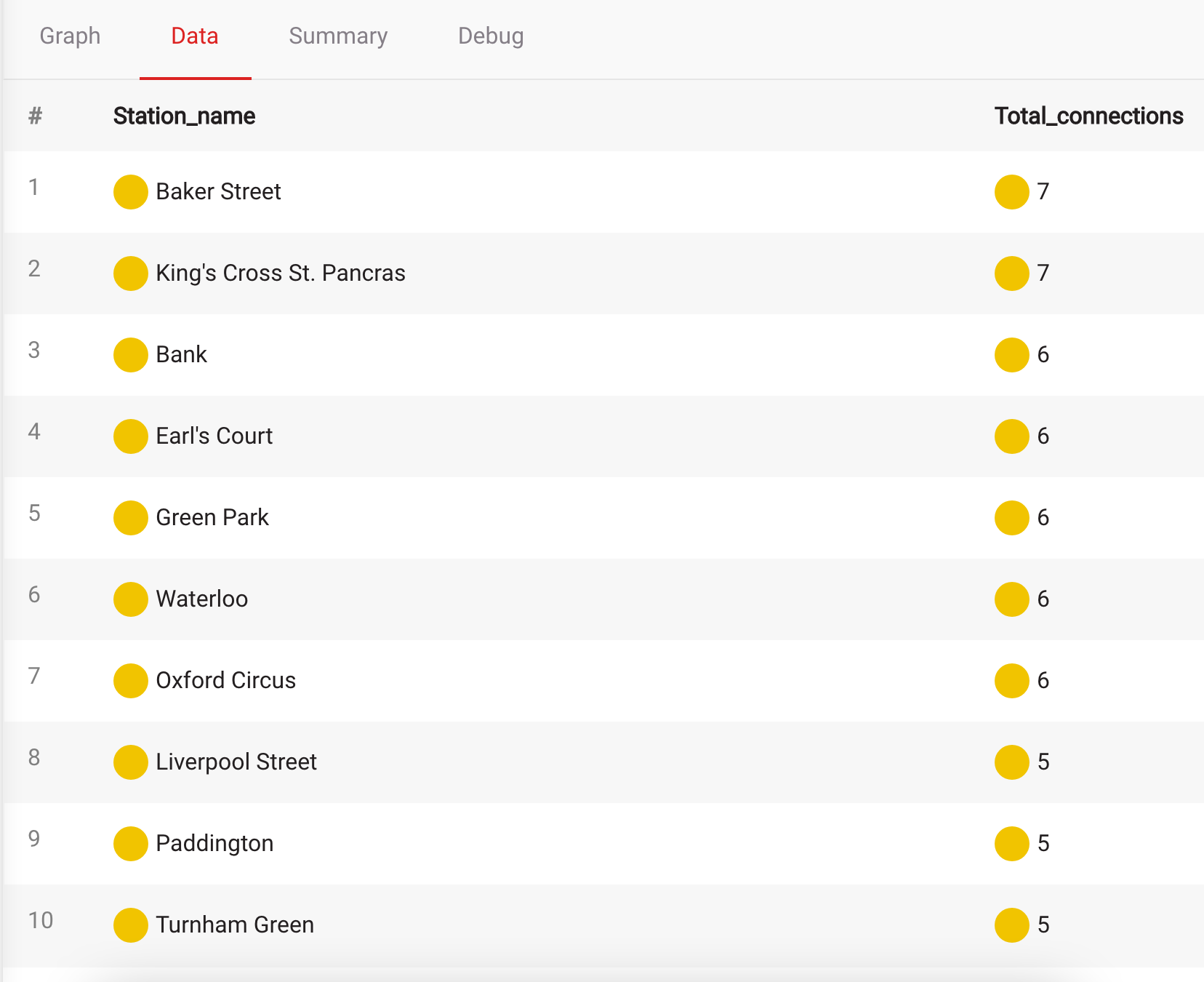This screenshot has width=1204, height=982.
Task: Click the yellow circle beside Earl's Court
Action: coord(131,436)
